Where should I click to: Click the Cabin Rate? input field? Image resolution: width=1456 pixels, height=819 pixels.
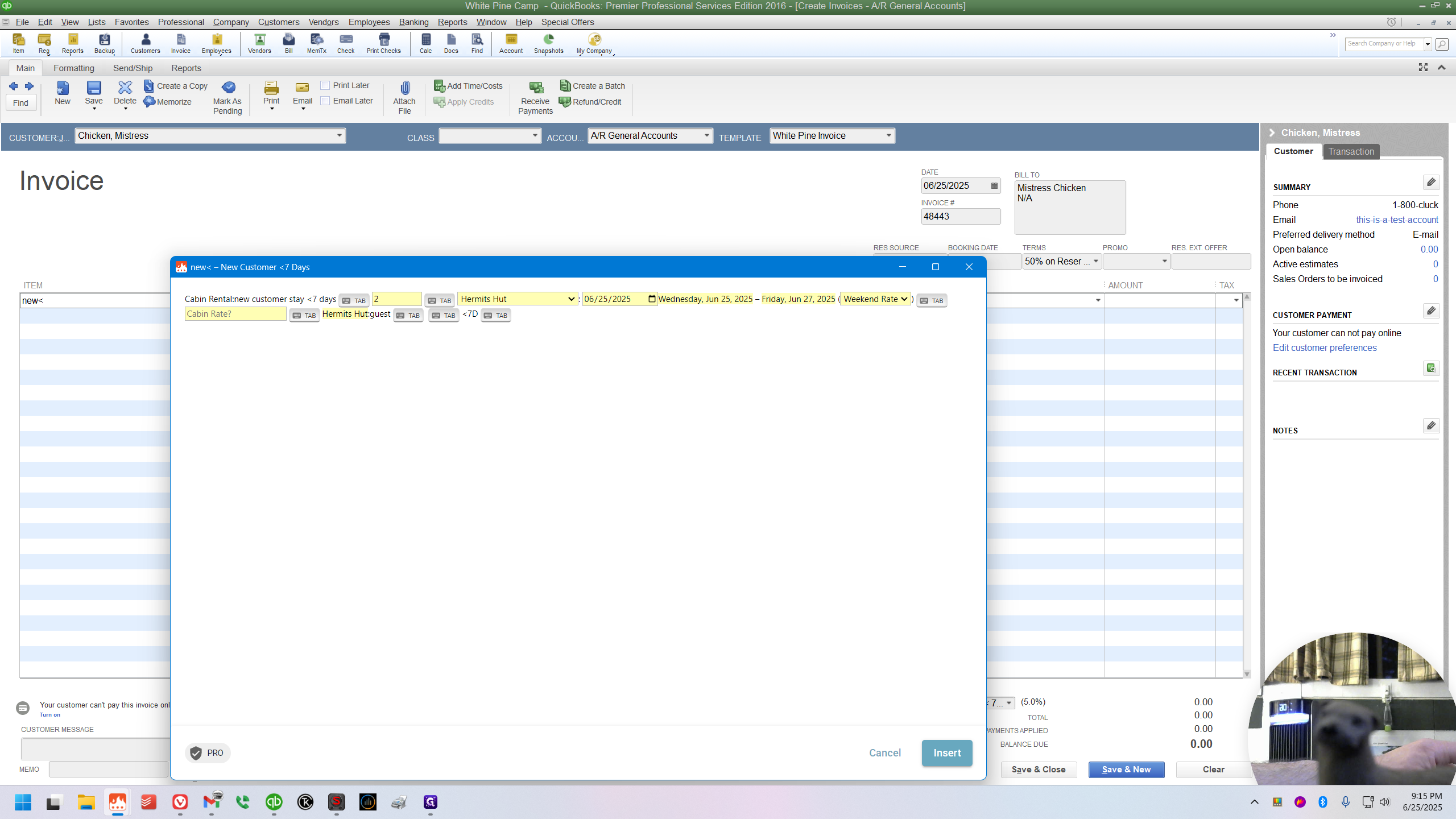[235, 314]
